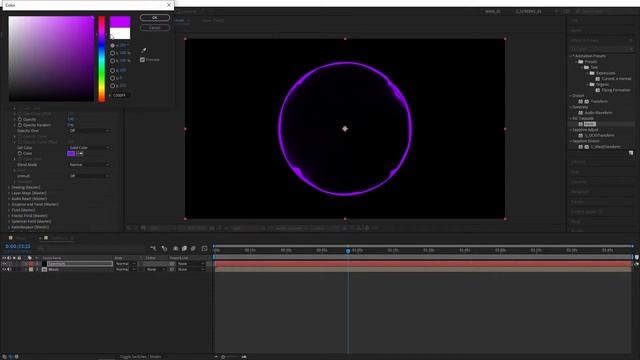Select the brightness B radio button
The height and width of the screenshot is (360, 640).
112,60
